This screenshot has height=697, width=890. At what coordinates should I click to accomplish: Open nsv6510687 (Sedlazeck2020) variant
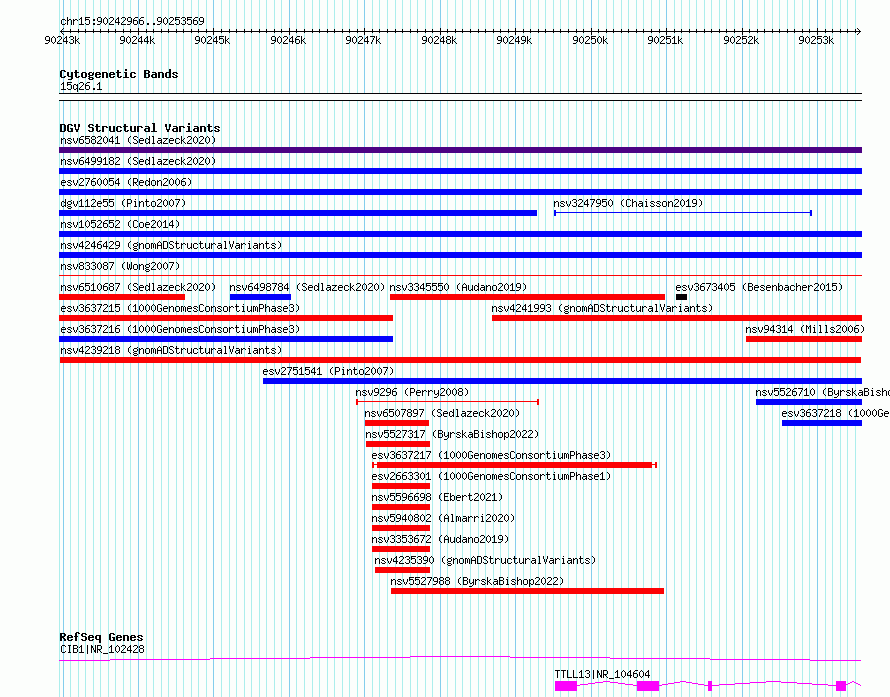tap(138, 287)
